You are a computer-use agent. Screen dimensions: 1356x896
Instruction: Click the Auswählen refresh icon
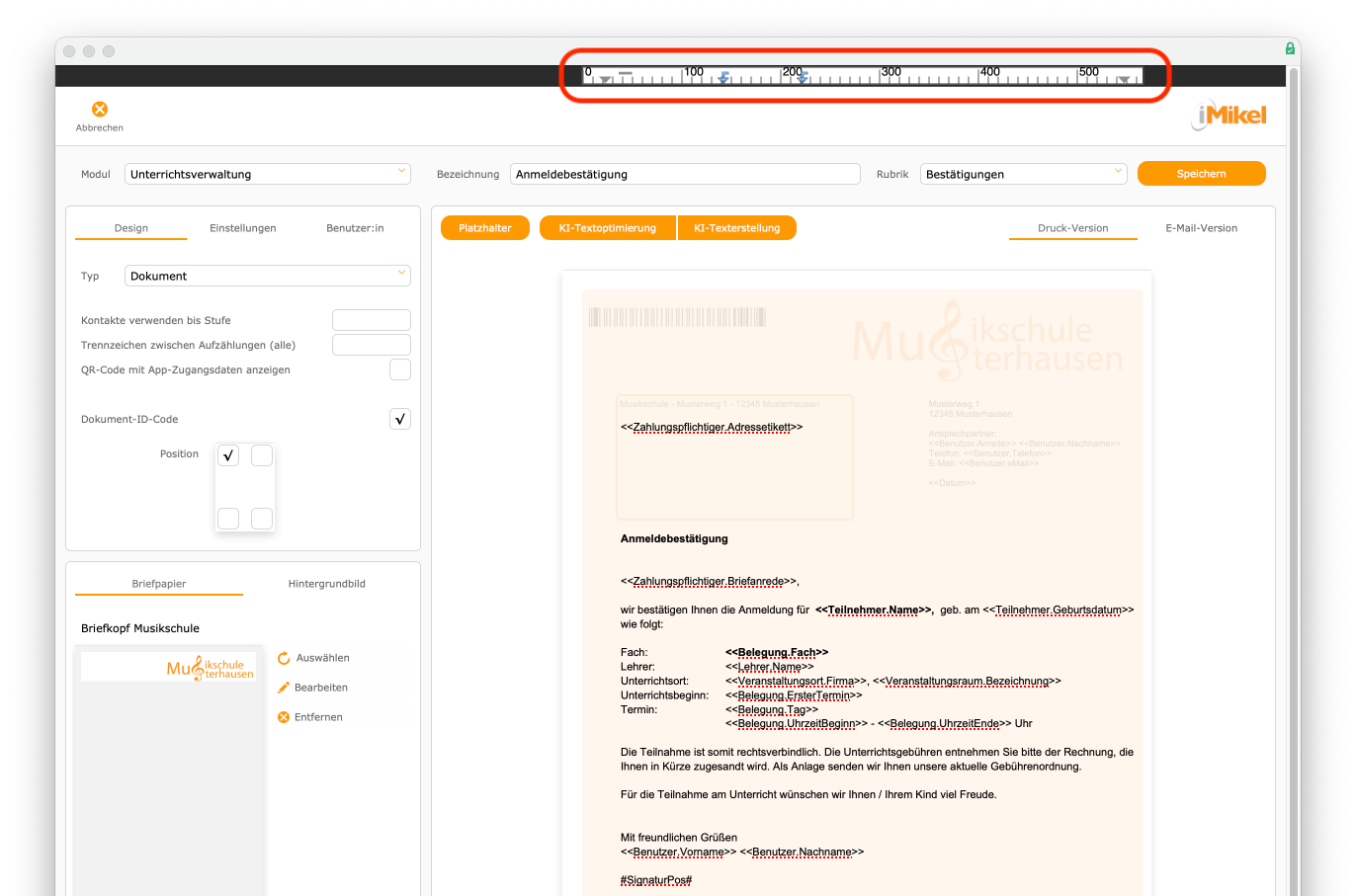pos(284,658)
